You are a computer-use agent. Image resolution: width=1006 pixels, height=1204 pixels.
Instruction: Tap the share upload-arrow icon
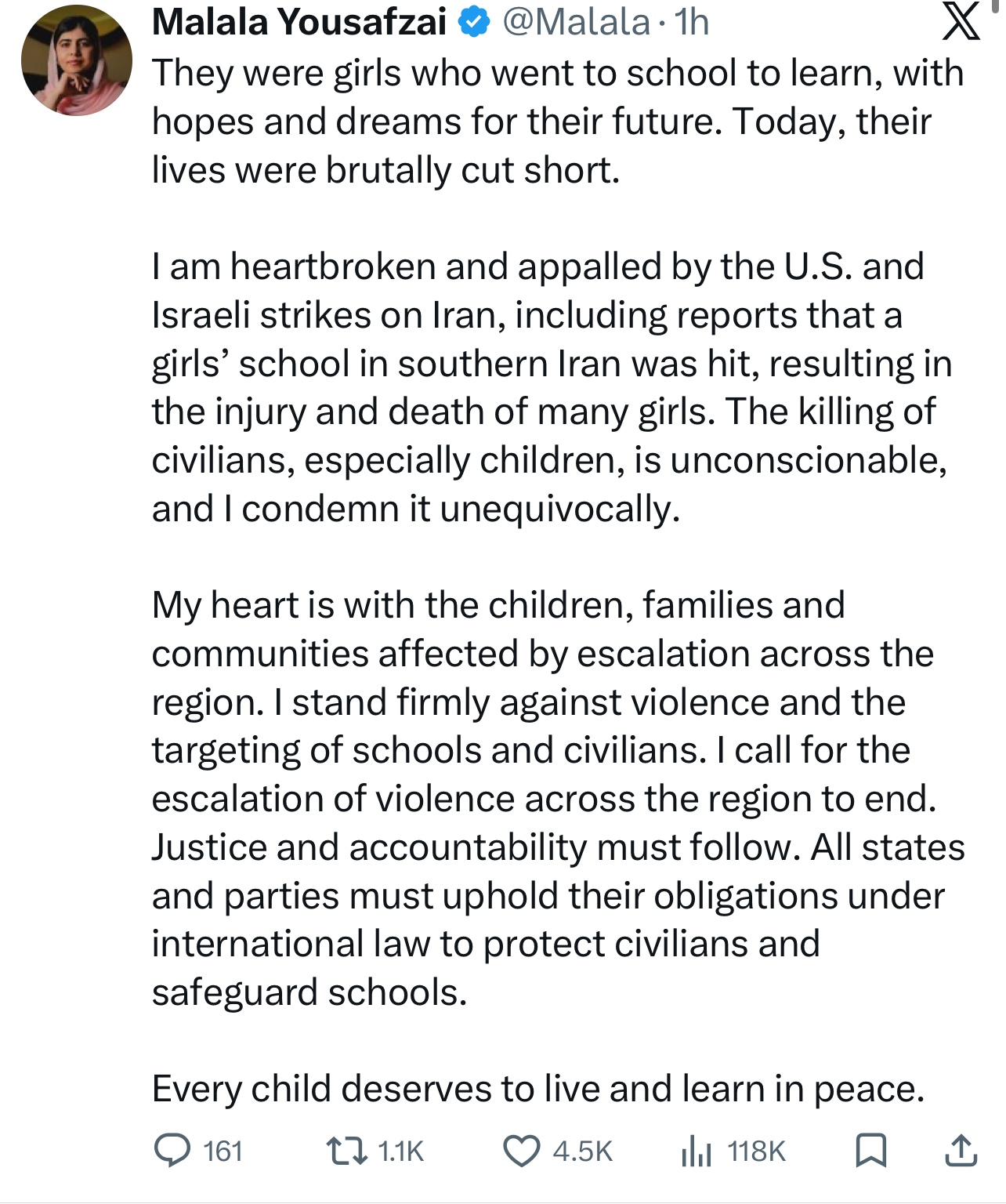pos(961,1150)
